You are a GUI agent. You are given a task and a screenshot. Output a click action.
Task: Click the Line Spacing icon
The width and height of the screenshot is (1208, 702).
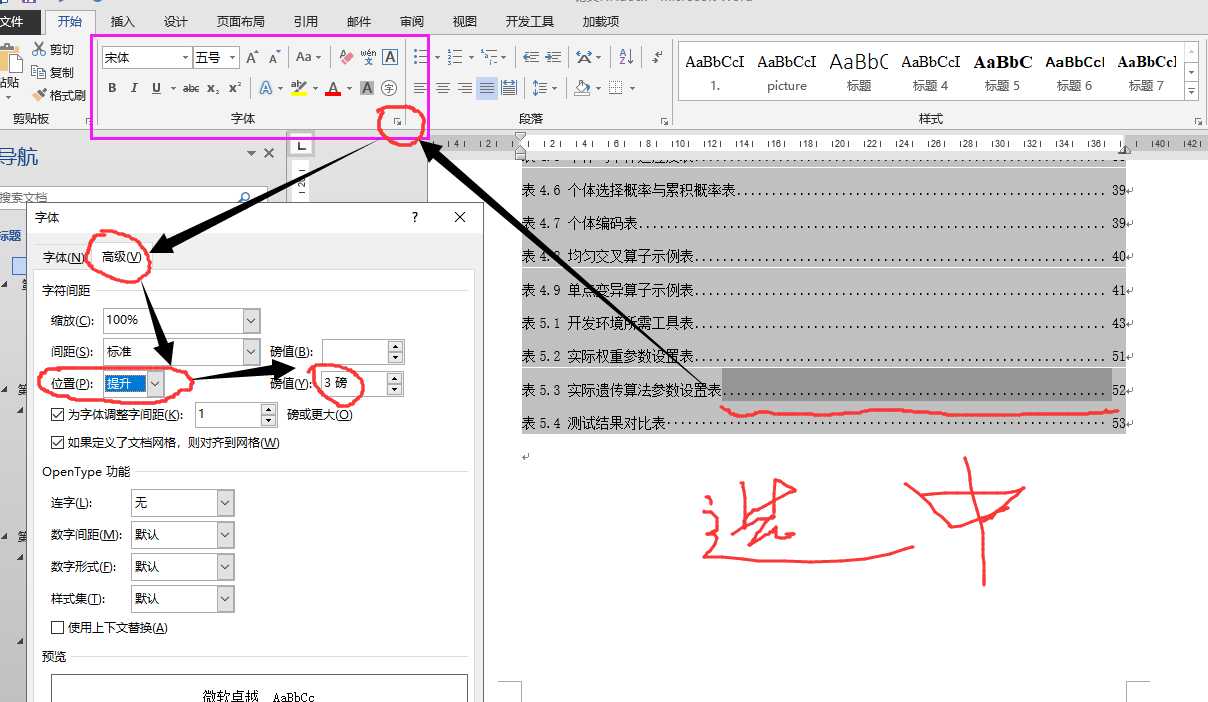click(x=539, y=89)
